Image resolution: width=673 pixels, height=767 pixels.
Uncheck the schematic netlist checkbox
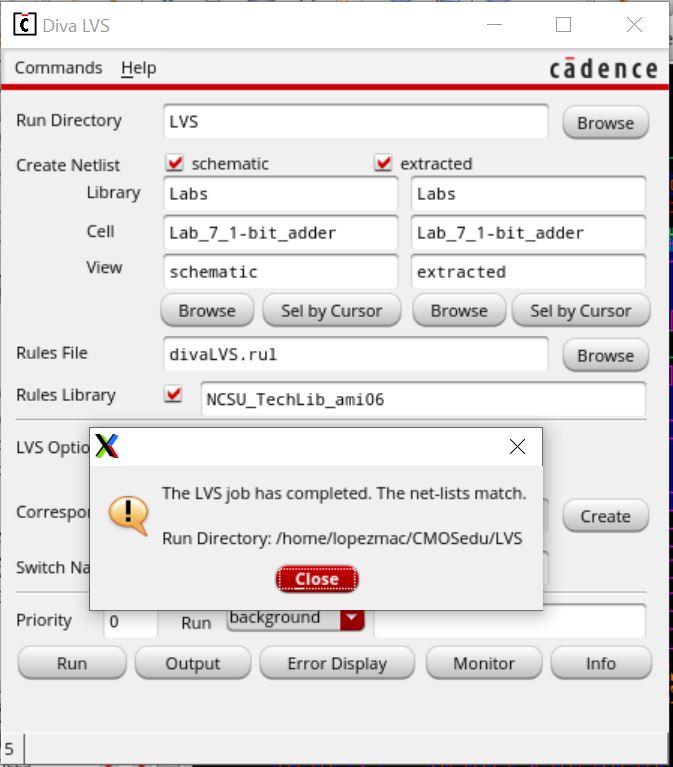tap(174, 163)
